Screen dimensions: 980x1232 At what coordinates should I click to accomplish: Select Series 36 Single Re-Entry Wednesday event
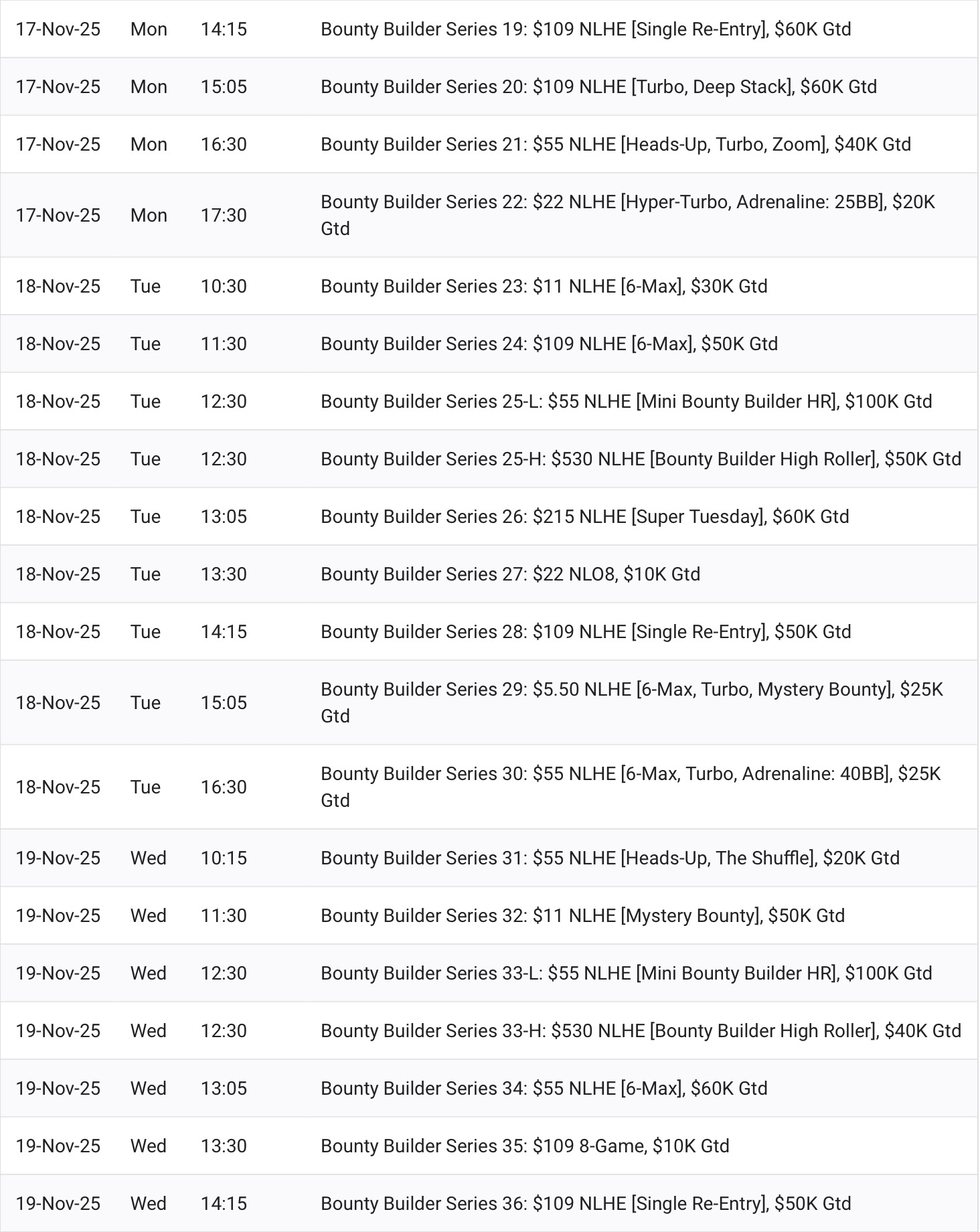click(586, 1204)
